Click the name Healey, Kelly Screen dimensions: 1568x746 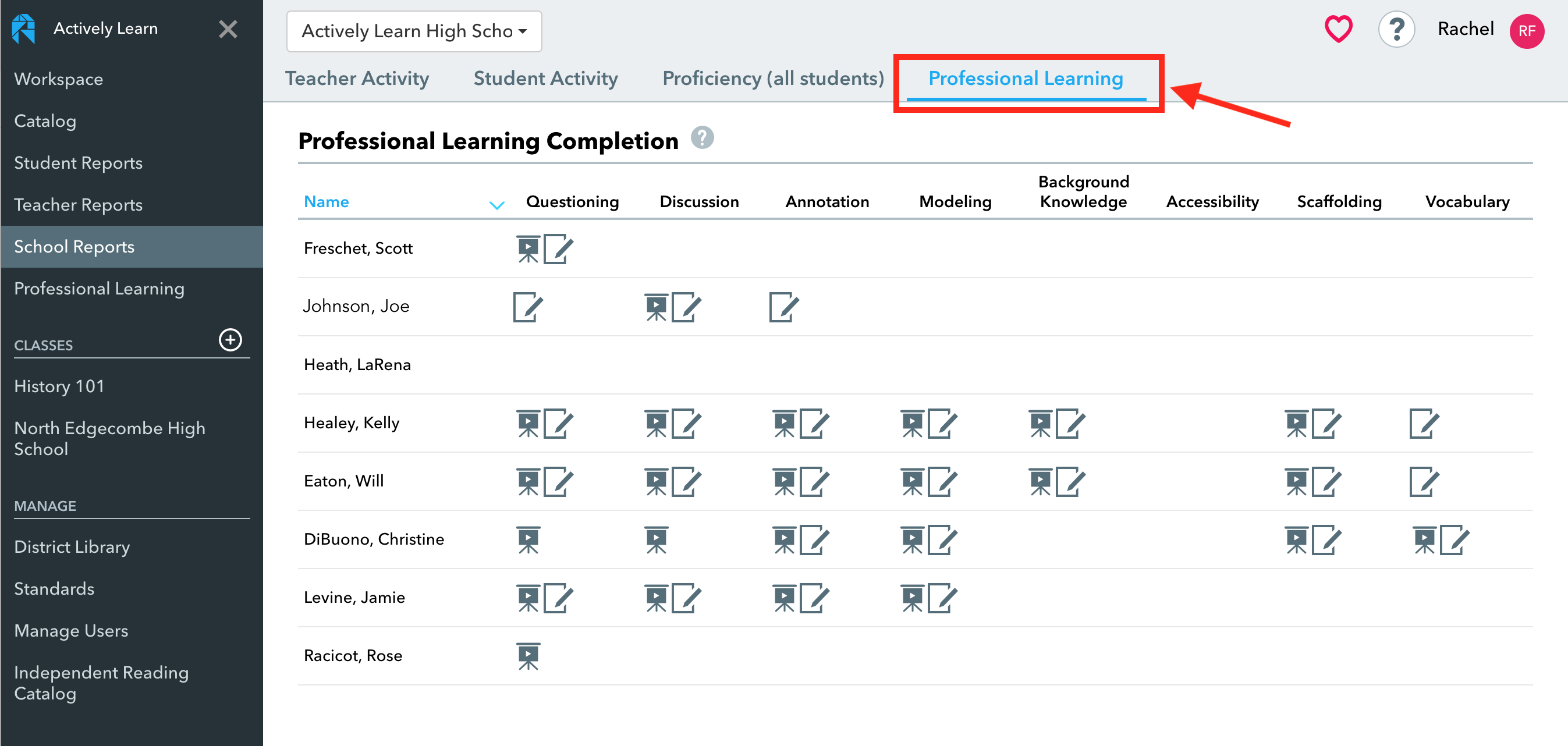(x=352, y=423)
